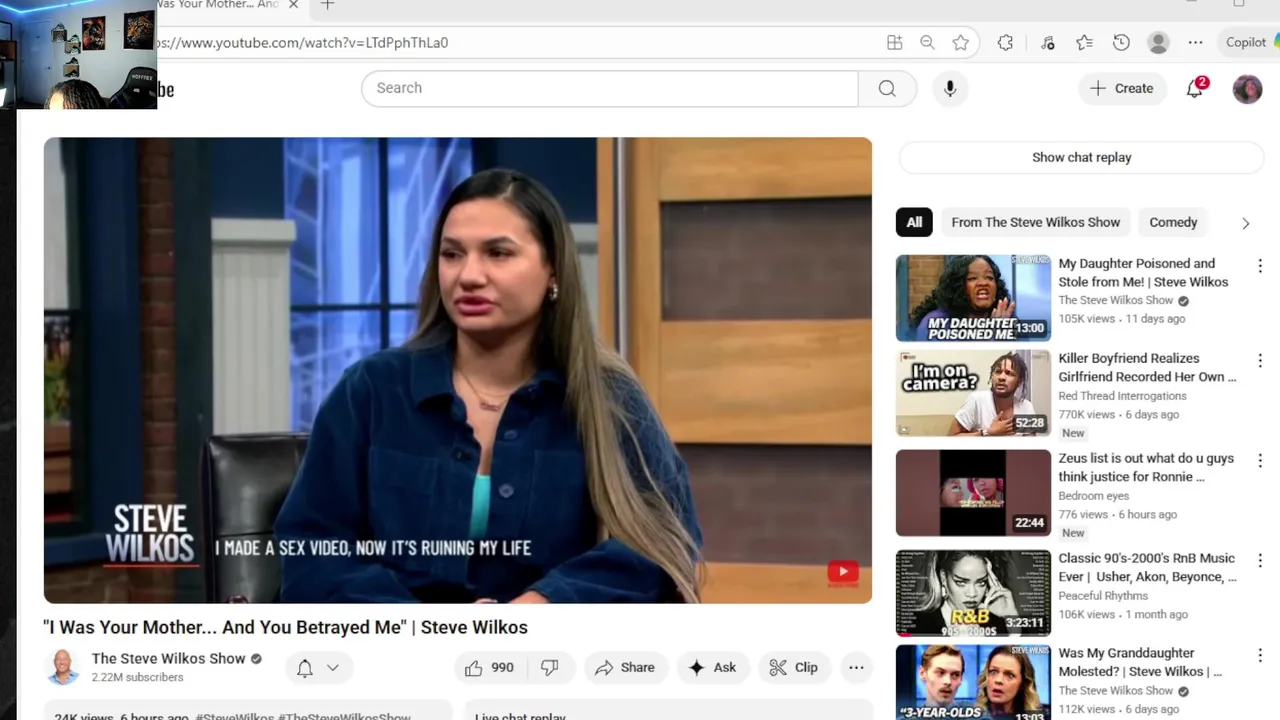
Task: Open The Steve Wilkos Show channel name
Action: (x=168, y=658)
